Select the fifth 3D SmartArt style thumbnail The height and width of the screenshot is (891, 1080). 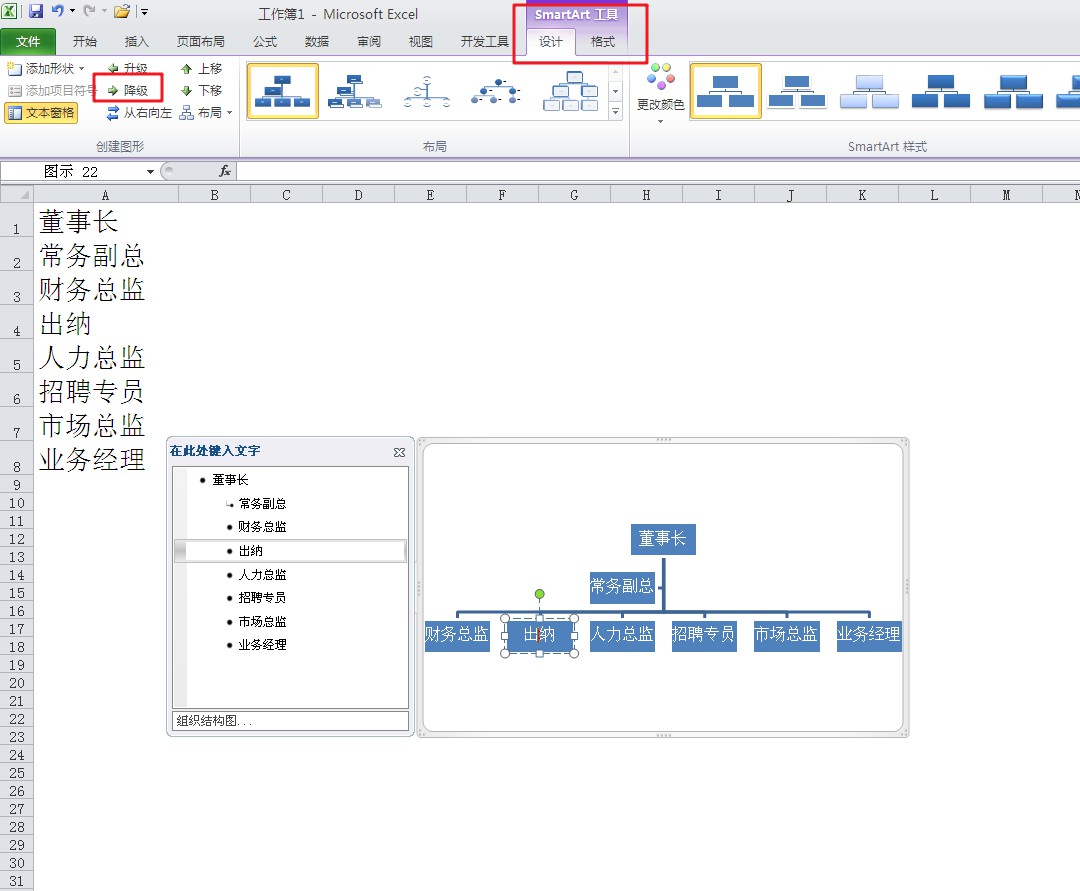coord(1013,91)
